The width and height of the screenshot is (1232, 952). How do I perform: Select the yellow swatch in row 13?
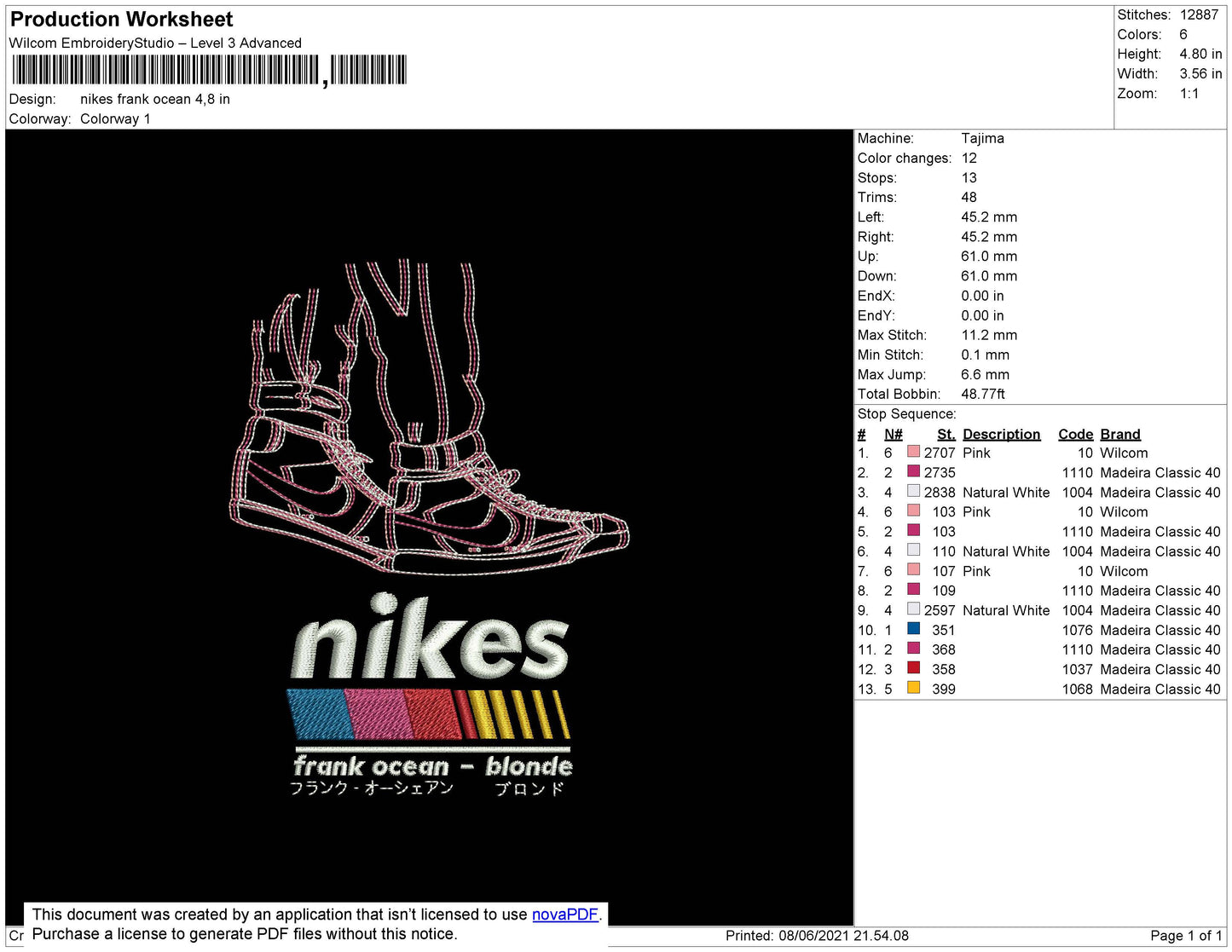(x=913, y=688)
